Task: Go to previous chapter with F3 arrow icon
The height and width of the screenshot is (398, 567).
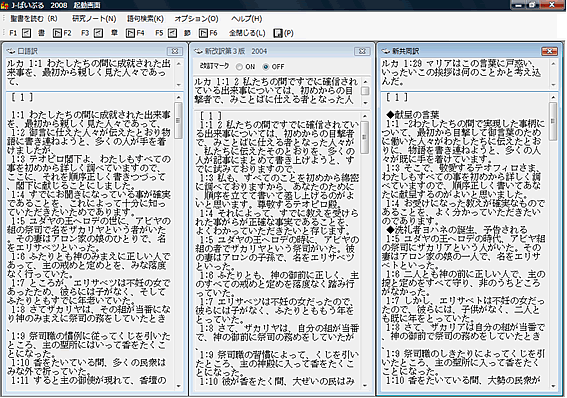Action: (x=98, y=33)
